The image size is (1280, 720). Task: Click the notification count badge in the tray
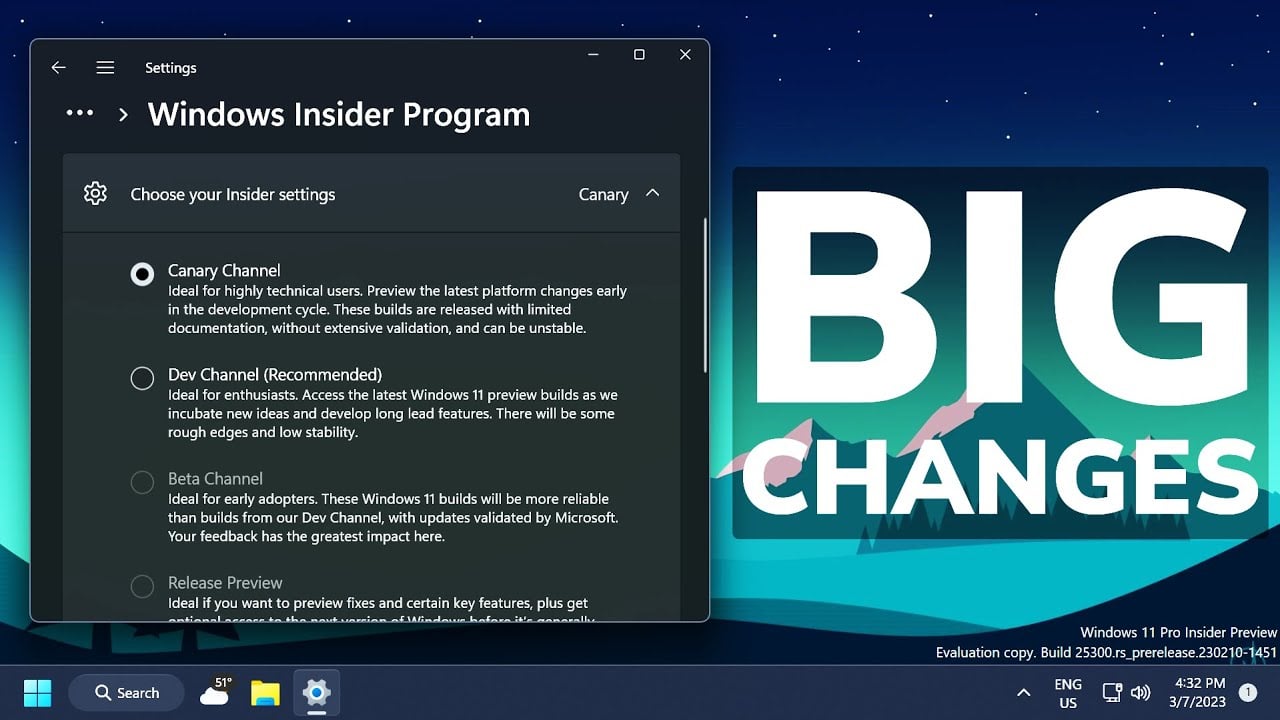click(x=1247, y=691)
